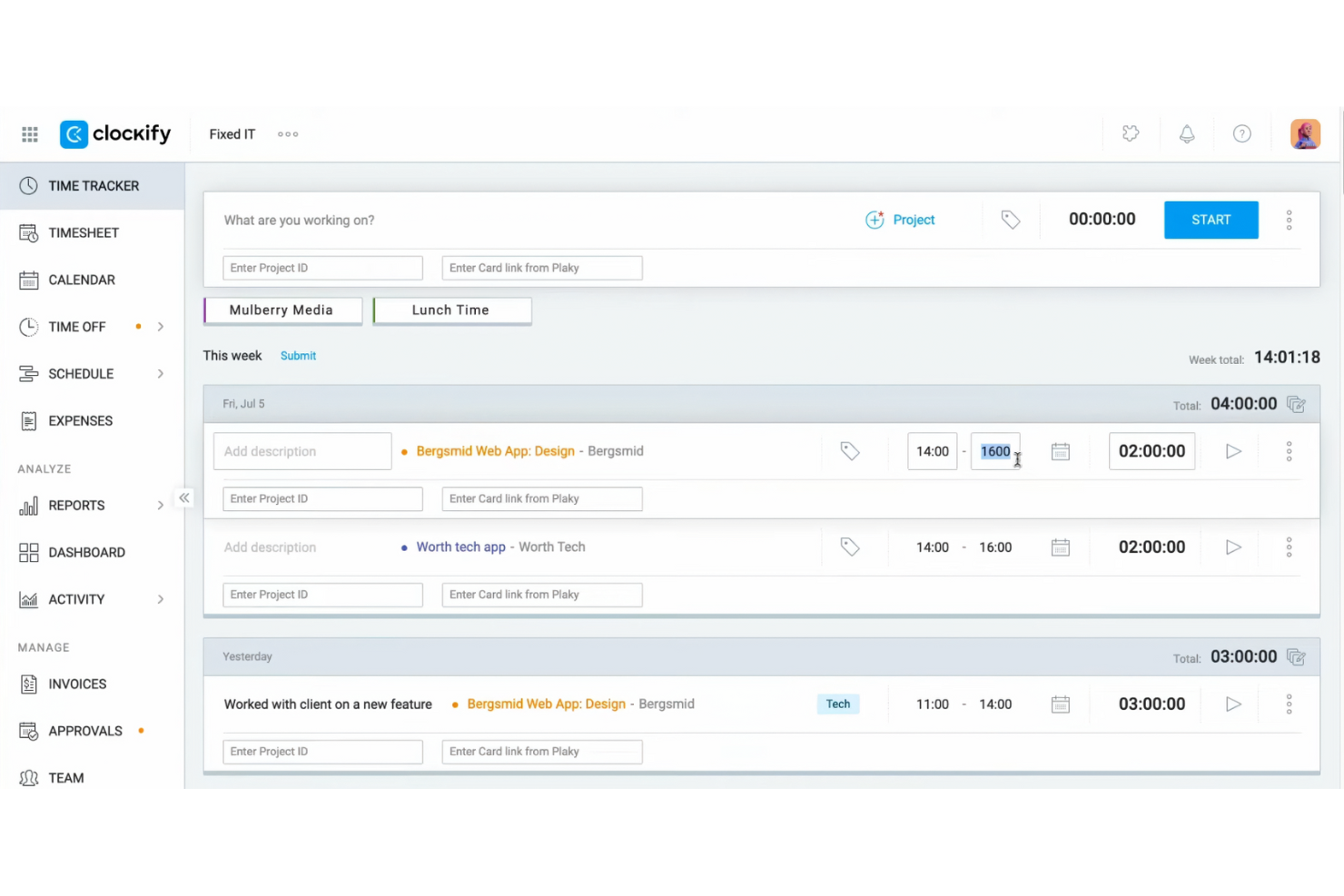This screenshot has height=896, width=1344.
Task: Click Enter Project ID under Worth tech app entry
Action: [322, 595]
